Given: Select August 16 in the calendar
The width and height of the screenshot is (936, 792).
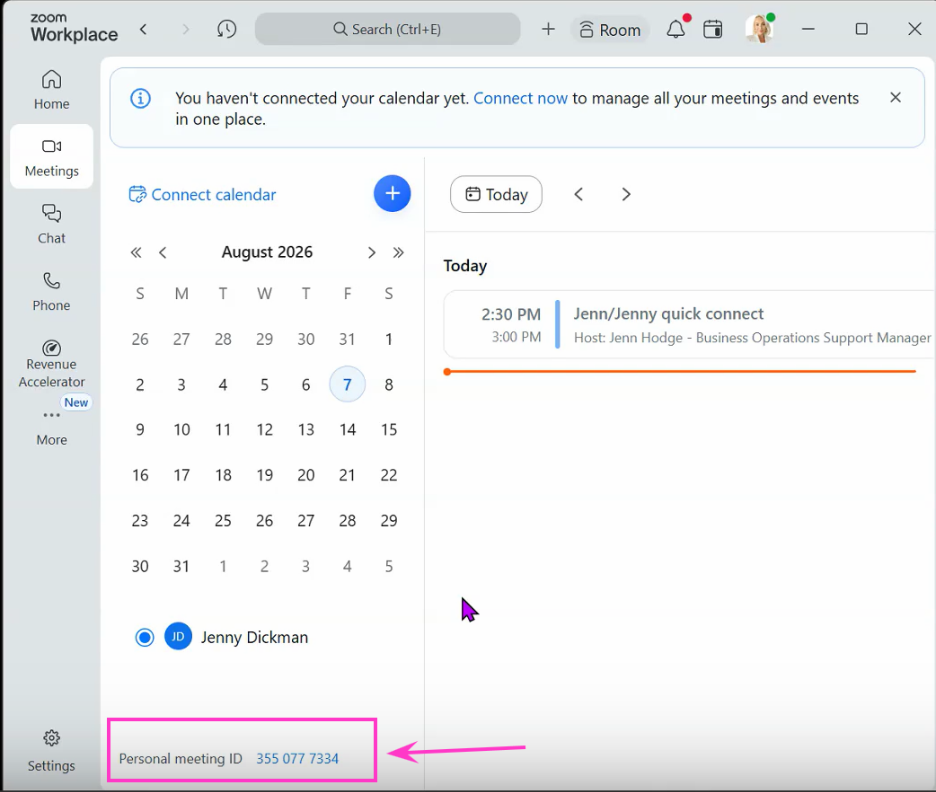Looking at the screenshot, I should click(140, 475).
